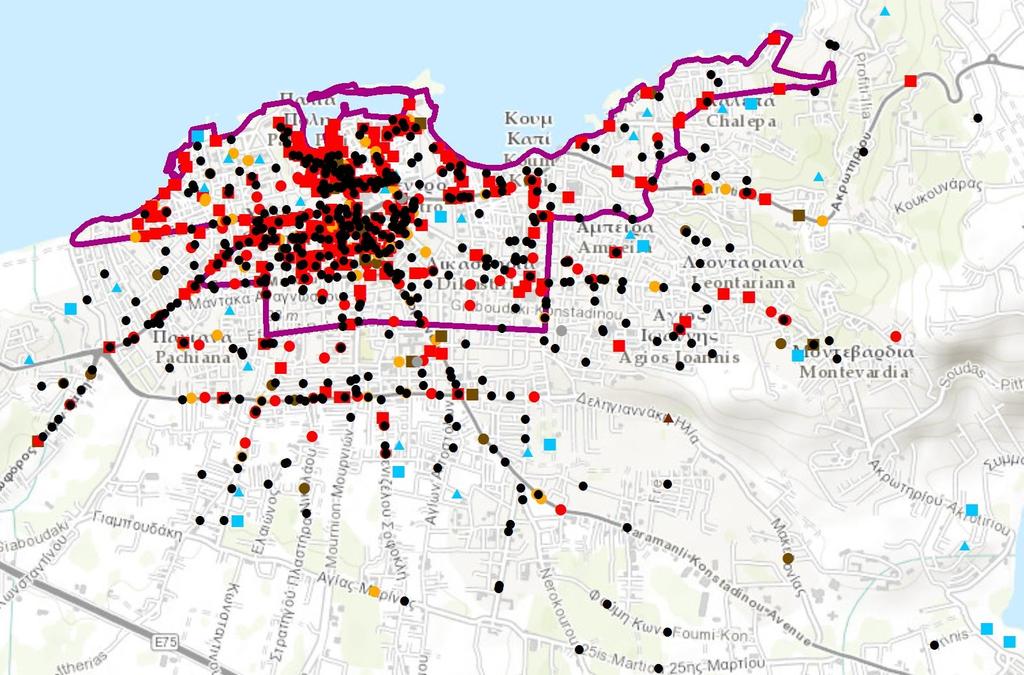1024x675 pixels.
Task: Click blue square marker south of Δεληγιαννάκη label start
Action: [550, 445]
